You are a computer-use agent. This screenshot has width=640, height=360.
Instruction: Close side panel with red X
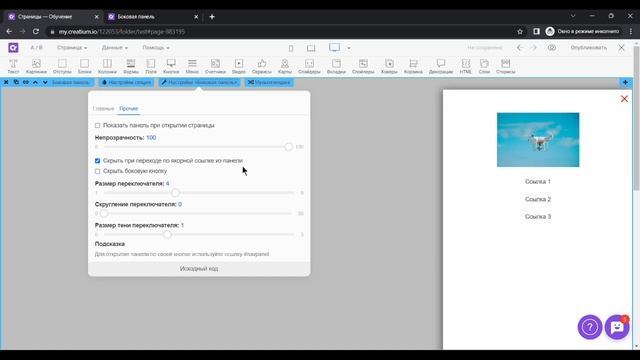624,99
